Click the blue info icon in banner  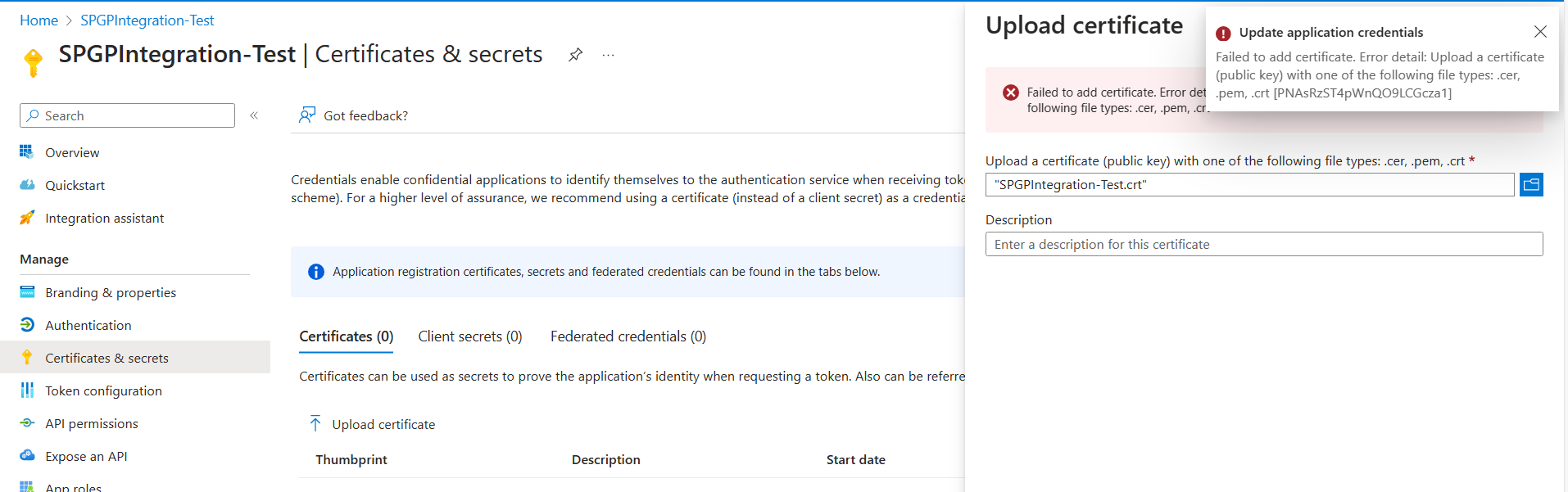click(315, 272)
